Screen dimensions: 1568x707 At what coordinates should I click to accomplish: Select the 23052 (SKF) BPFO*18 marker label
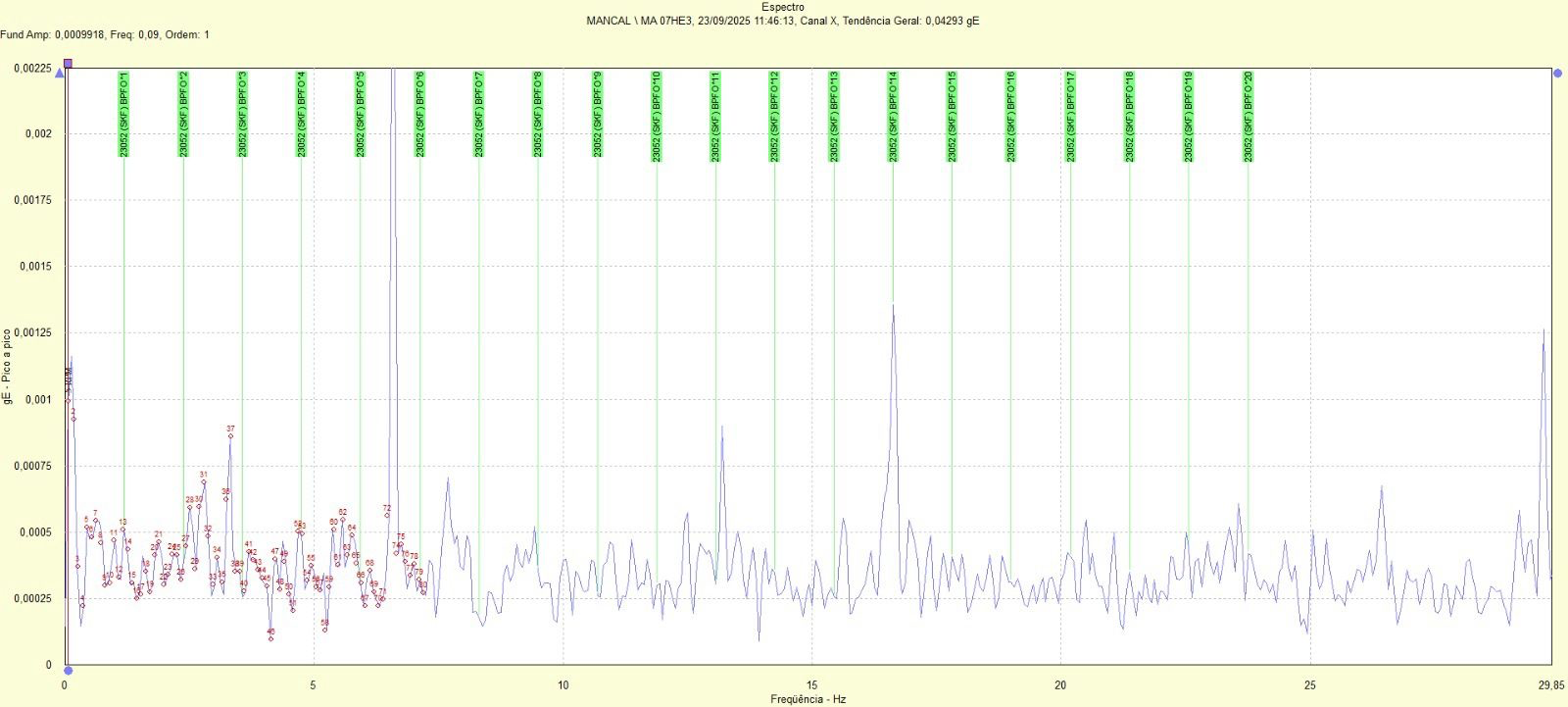tap(1129, 116)
